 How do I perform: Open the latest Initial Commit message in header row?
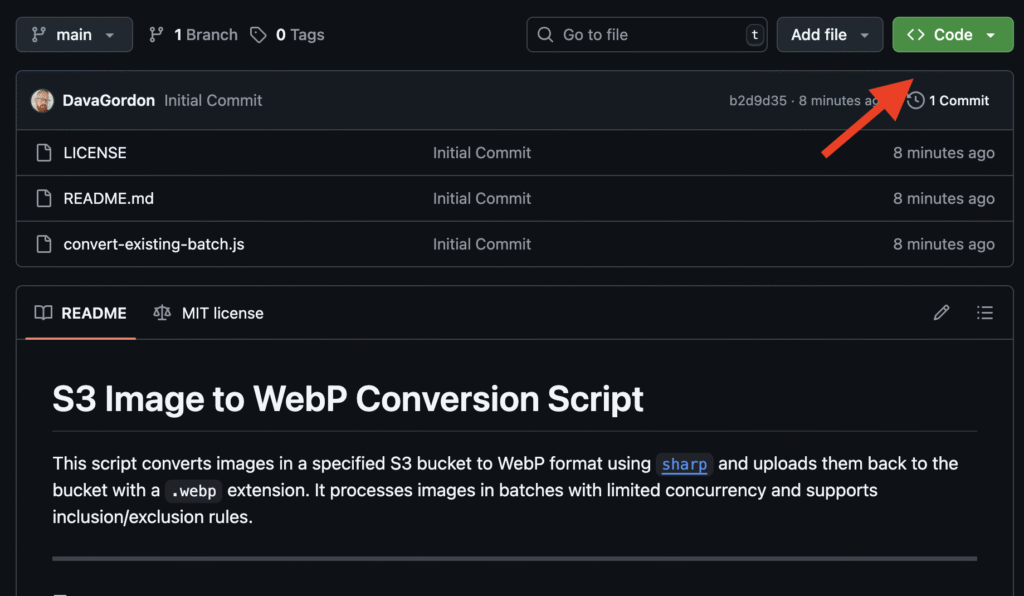click(213, 101)
